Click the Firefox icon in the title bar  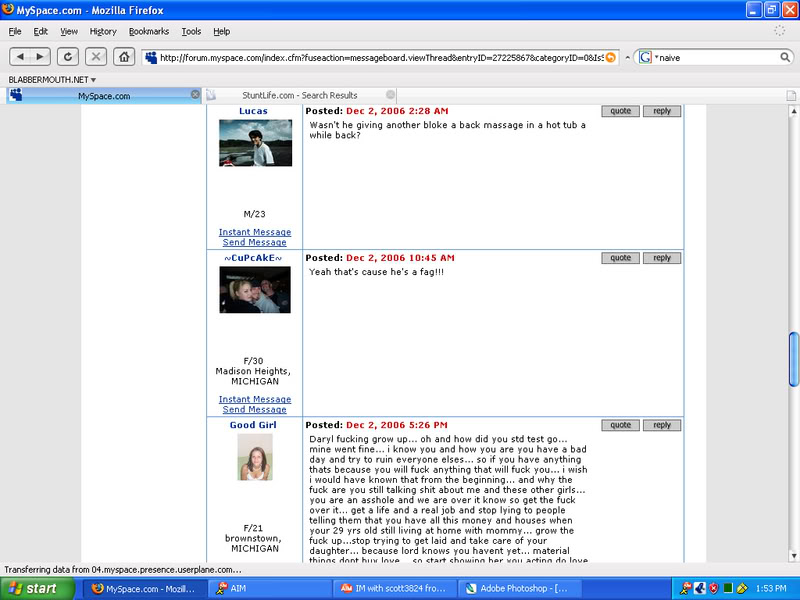coord(8,11)
